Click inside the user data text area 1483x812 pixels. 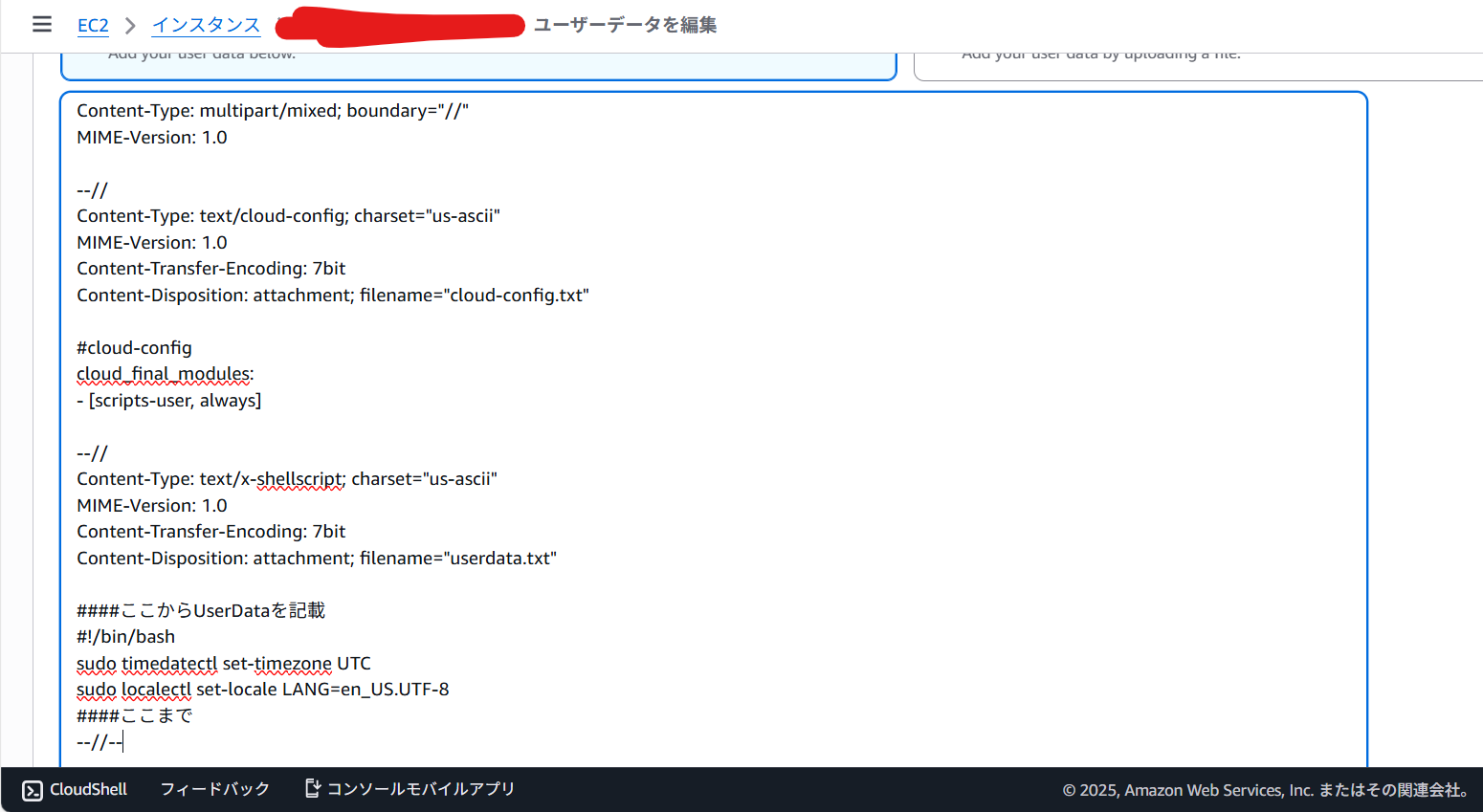[x=713, y=428]
